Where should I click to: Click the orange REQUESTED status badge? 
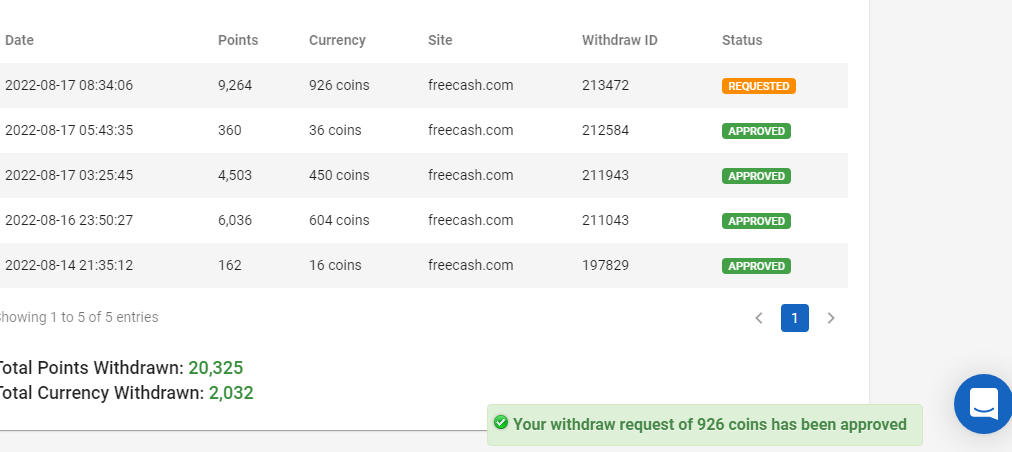coord(758,86)
